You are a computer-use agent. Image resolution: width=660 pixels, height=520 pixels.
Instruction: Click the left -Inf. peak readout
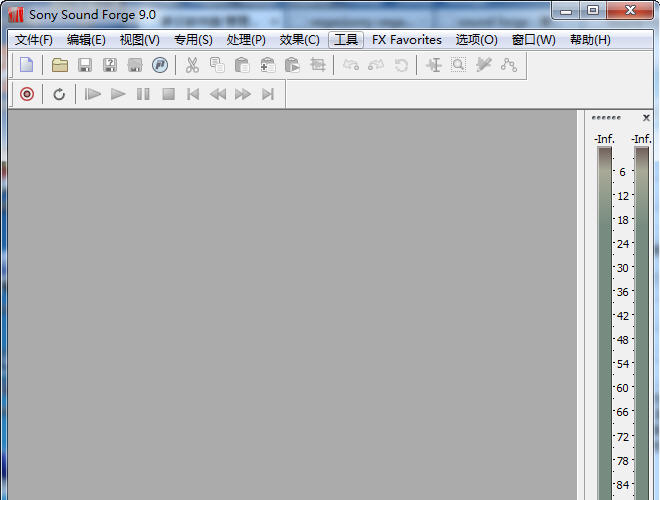click(604, 139)
